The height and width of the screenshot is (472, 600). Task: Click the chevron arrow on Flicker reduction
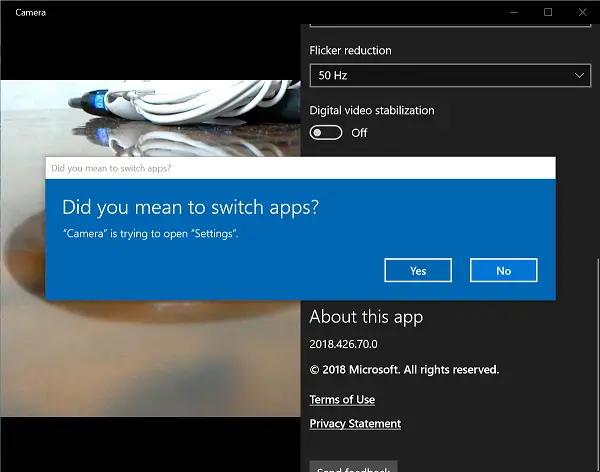tap(579, 75)
